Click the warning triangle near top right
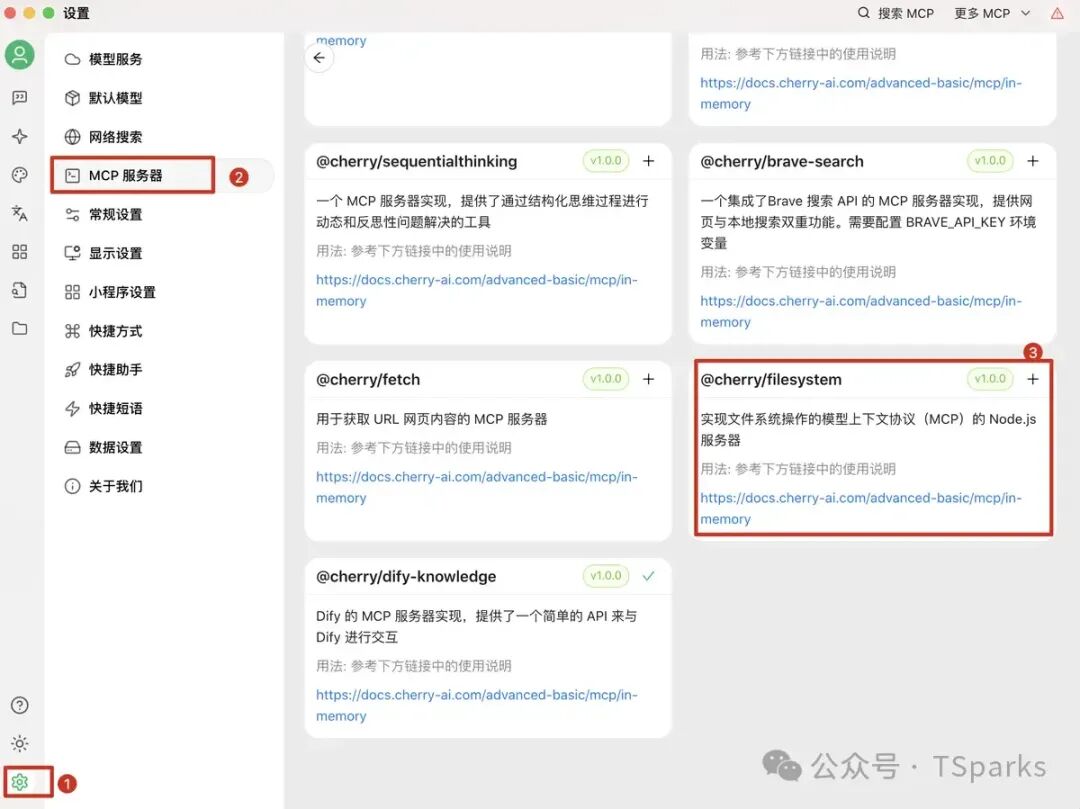The width and height of the screenshot is (1080, 809). click(1057, 13)
